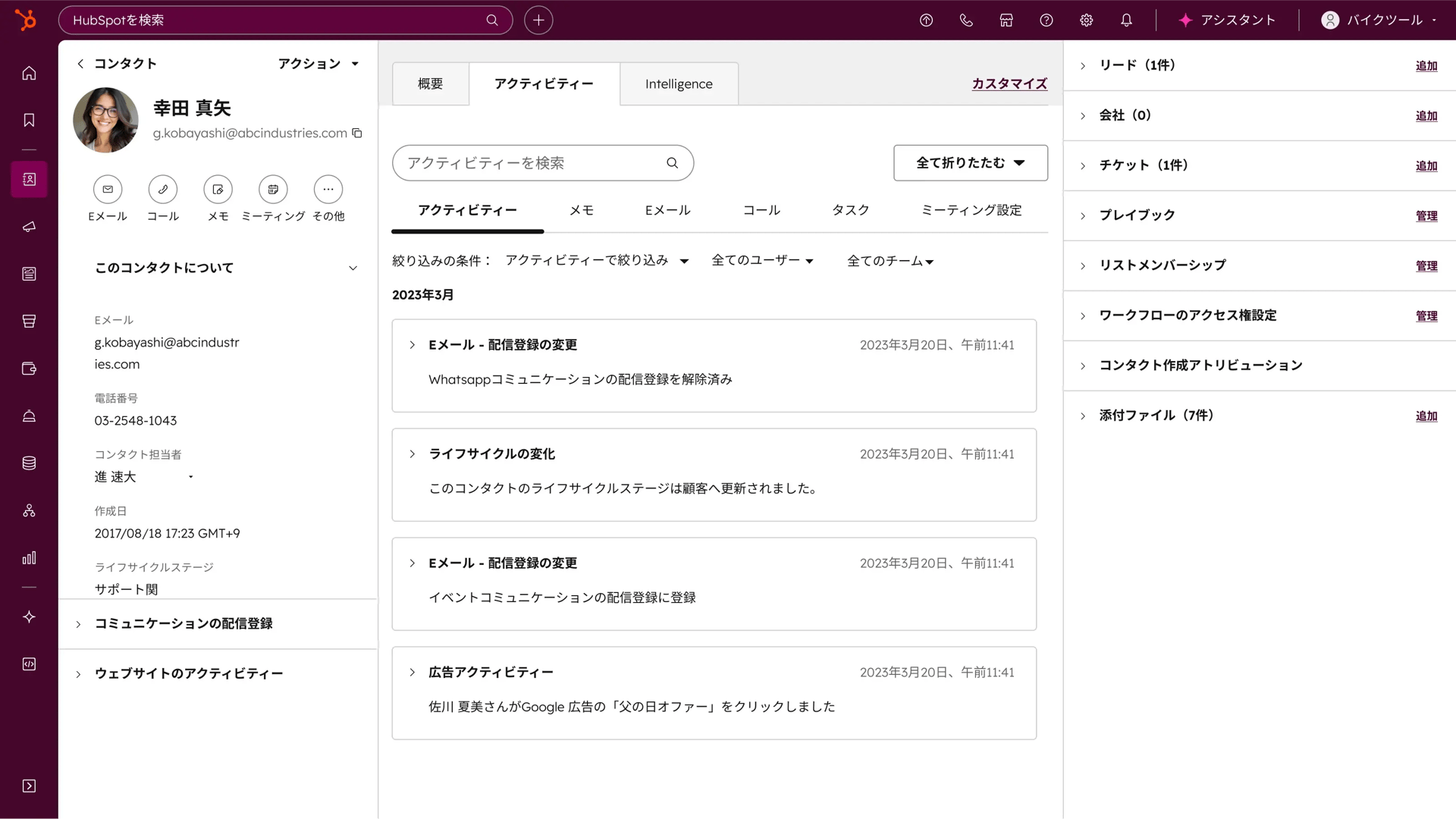Screen dimensions: 1456x819
Task: Open the アクション dropdown
Action: [318, 64]
